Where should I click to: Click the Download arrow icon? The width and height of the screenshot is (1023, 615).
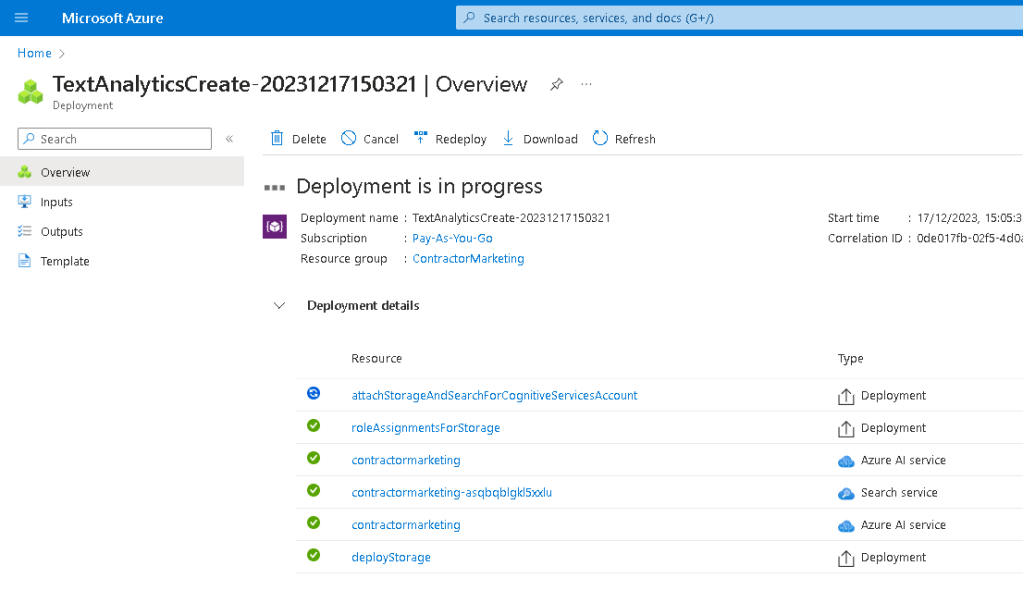(x=508, y=138)
